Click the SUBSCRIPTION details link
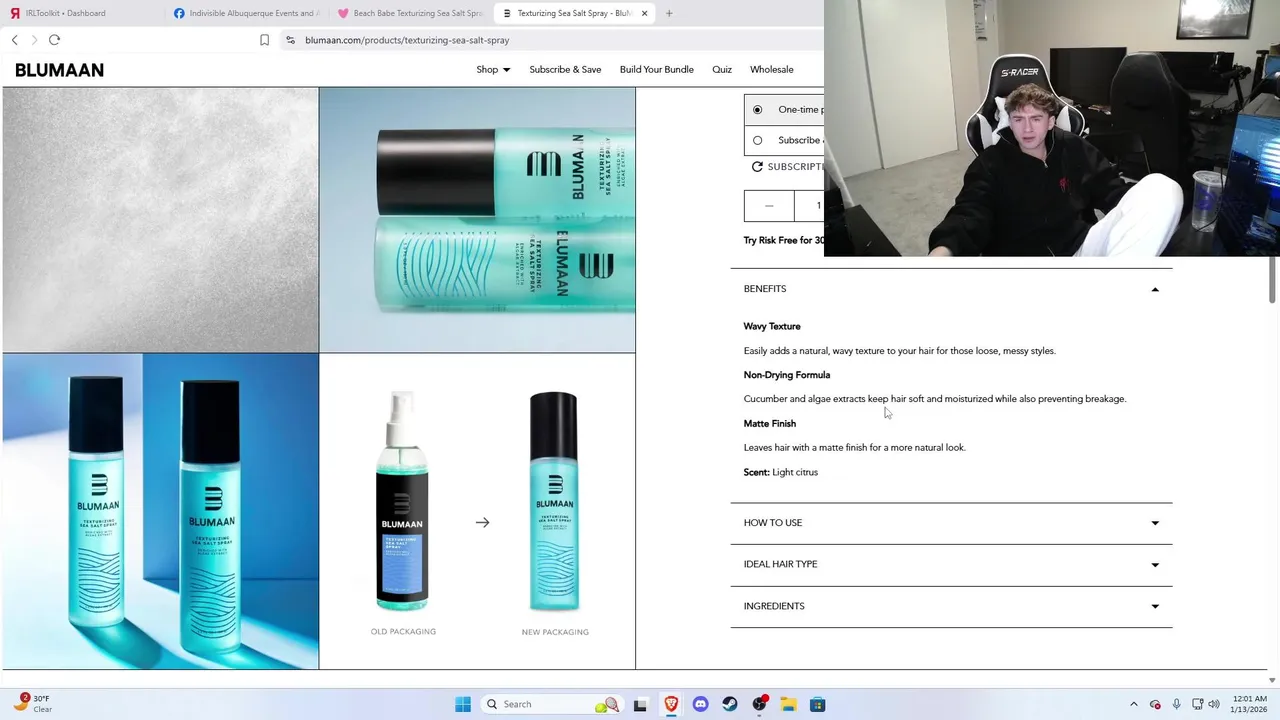 (796, 167)
